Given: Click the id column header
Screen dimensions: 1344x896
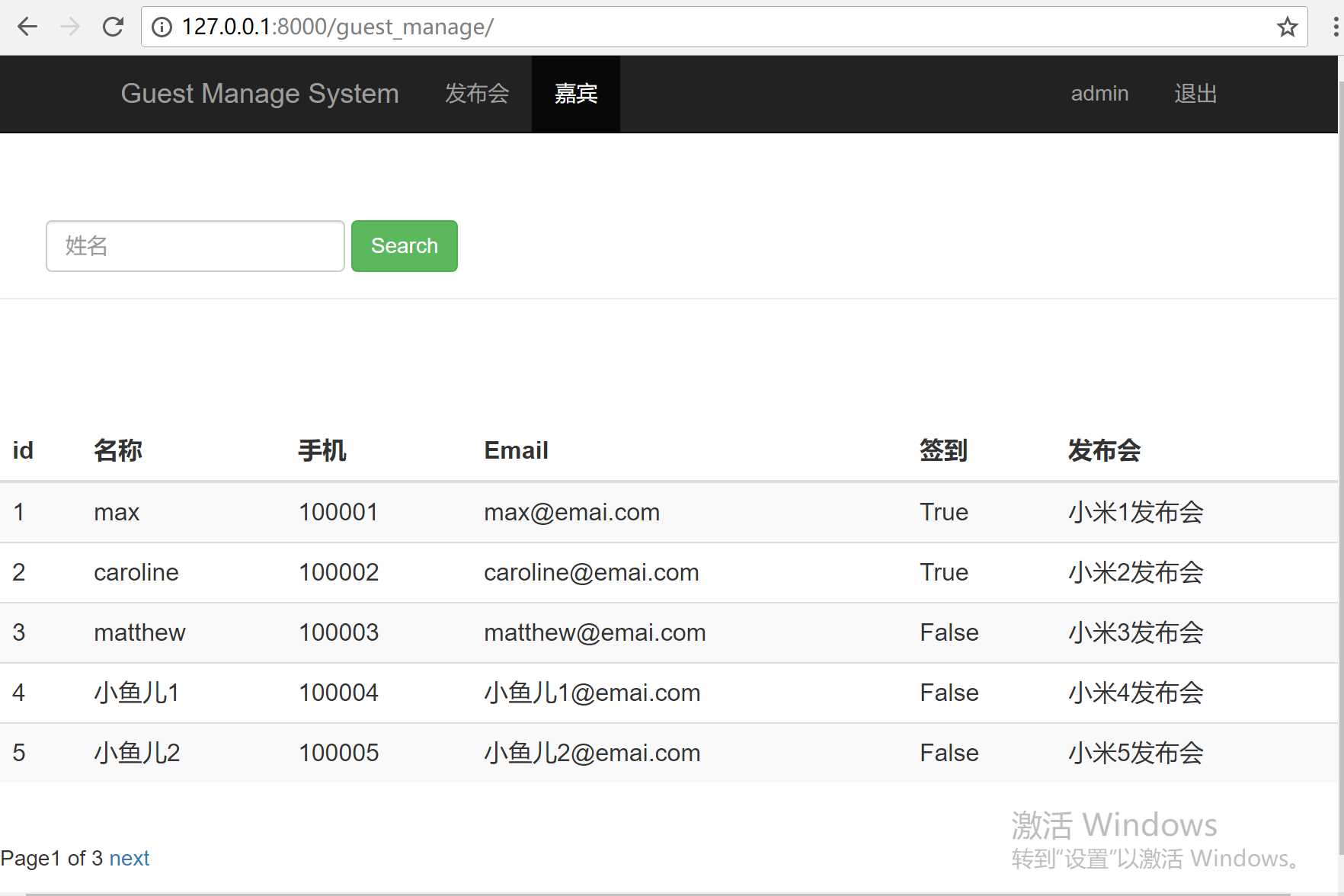Looking at the screenshot, I should (x=23, y=450).
